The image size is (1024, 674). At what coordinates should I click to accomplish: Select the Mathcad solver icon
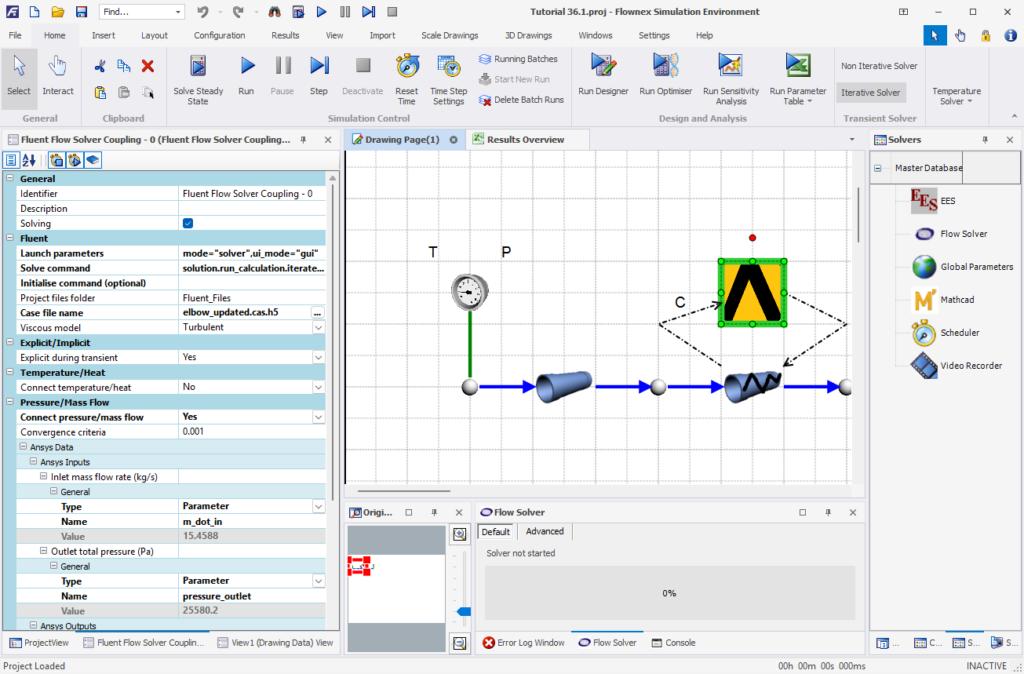point(924,300)
